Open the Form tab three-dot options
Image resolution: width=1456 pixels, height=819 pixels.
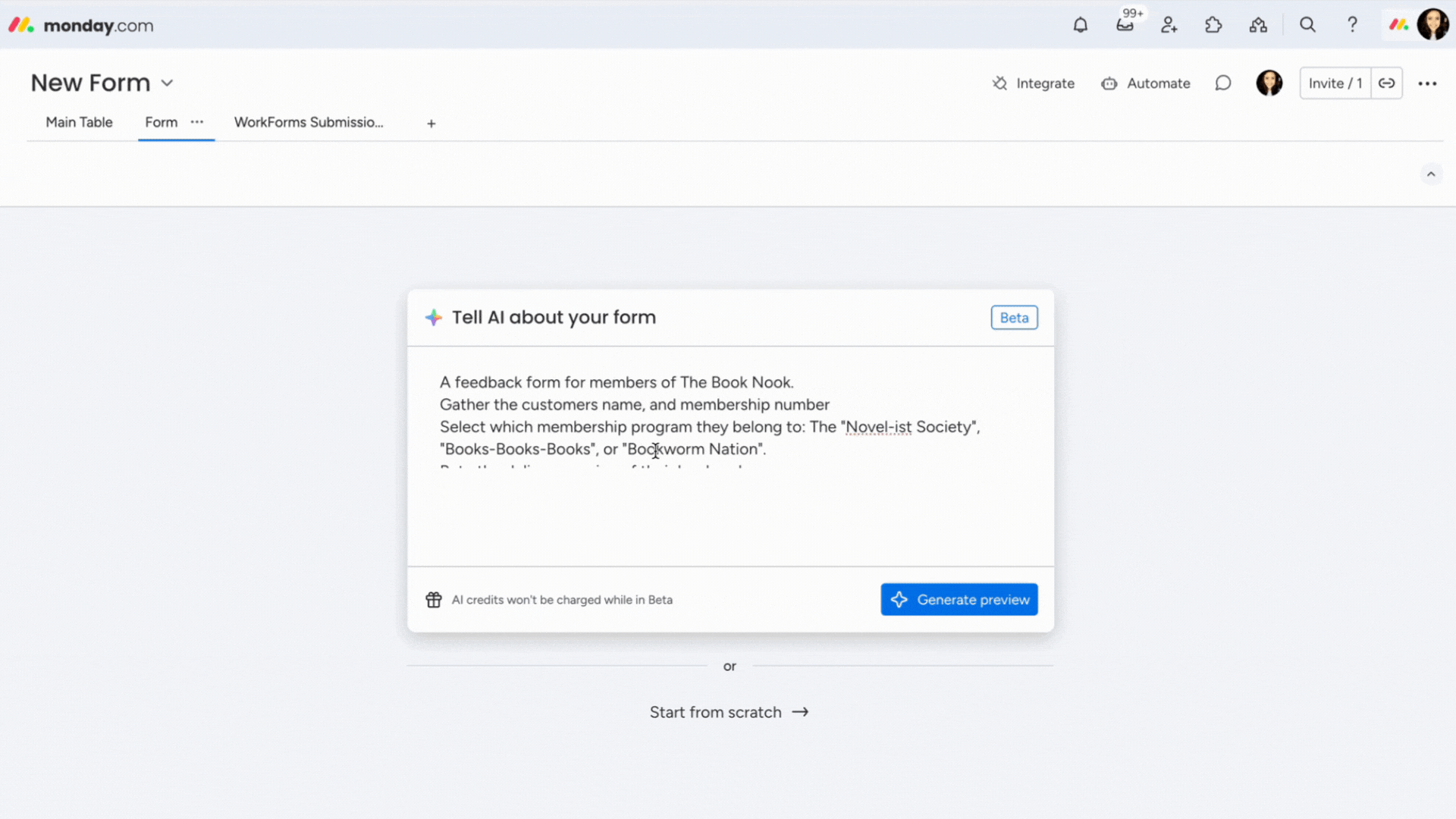point(197,122)
